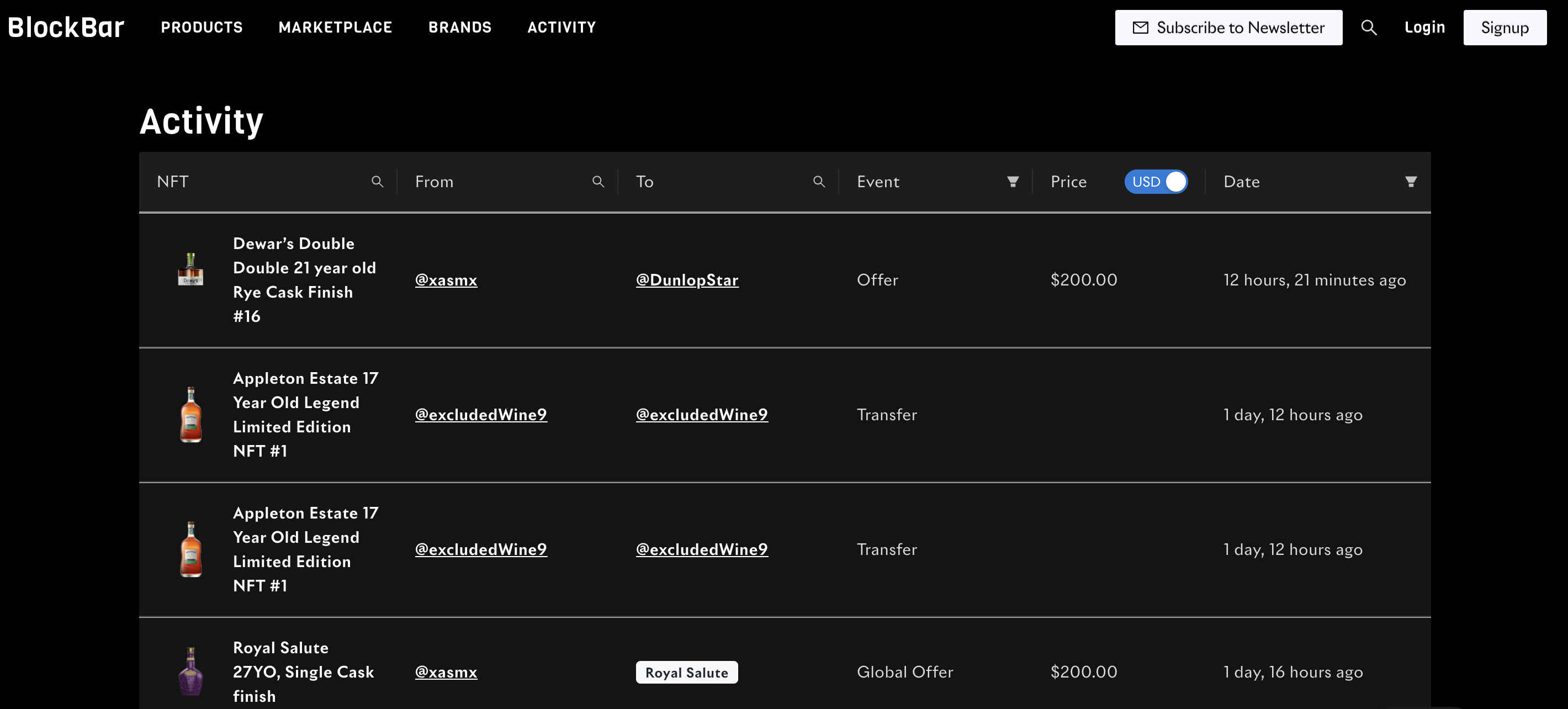Open the first Appleton Estate bottle image
1568x709 pixels.
tap(190, 415)
